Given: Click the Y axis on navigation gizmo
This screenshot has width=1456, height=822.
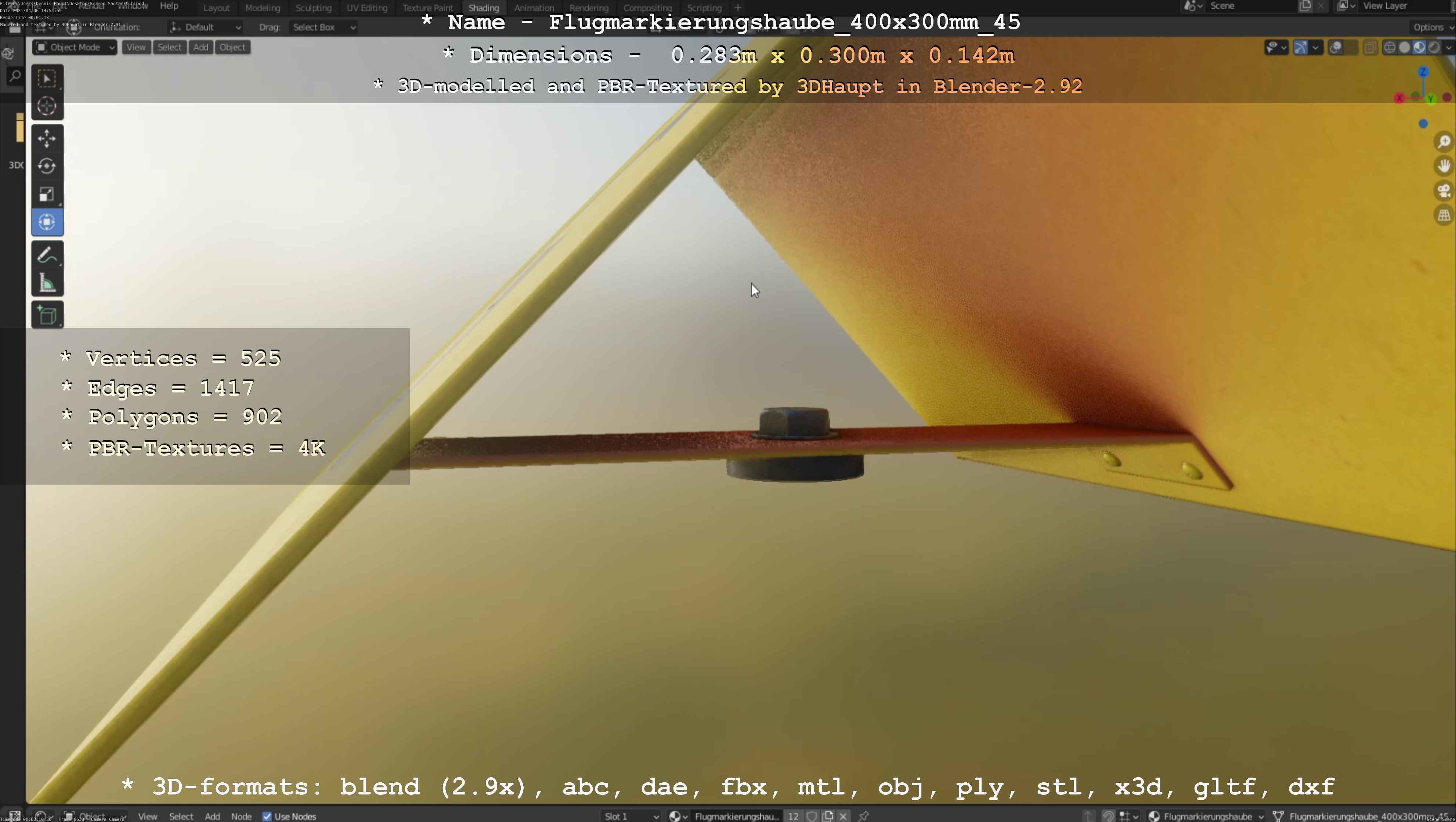Looking at the screenshot, I should click(1431, 99).
